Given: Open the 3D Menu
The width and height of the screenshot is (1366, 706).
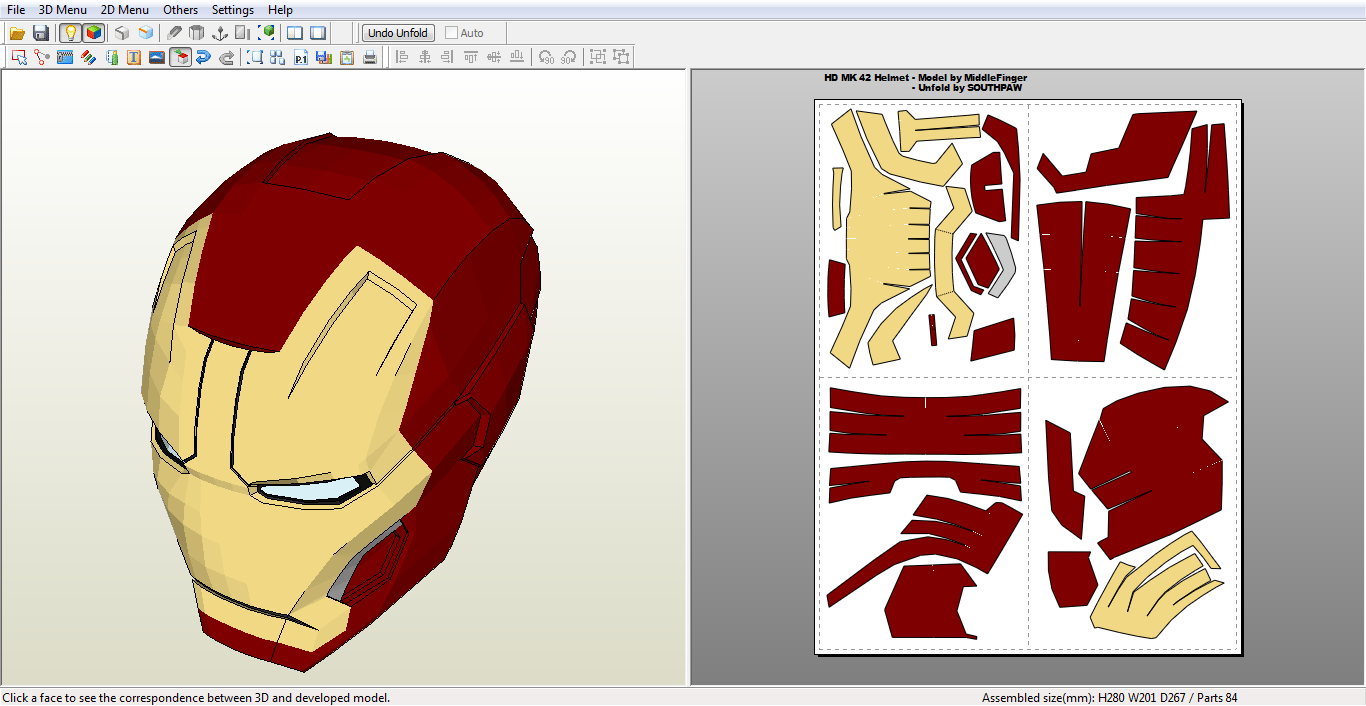Looking at the screenshot, I should point(63,10).
